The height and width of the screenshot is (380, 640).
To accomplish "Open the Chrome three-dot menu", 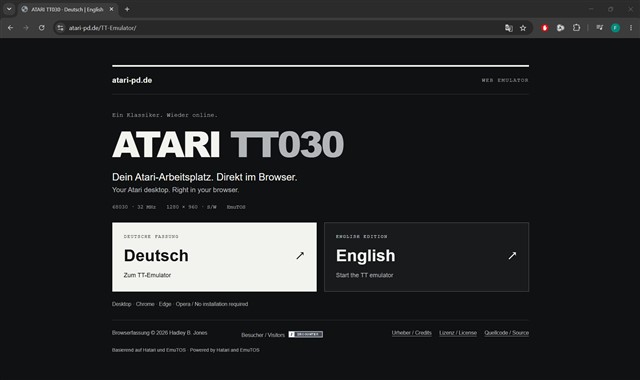I will [x=631, y=28].
